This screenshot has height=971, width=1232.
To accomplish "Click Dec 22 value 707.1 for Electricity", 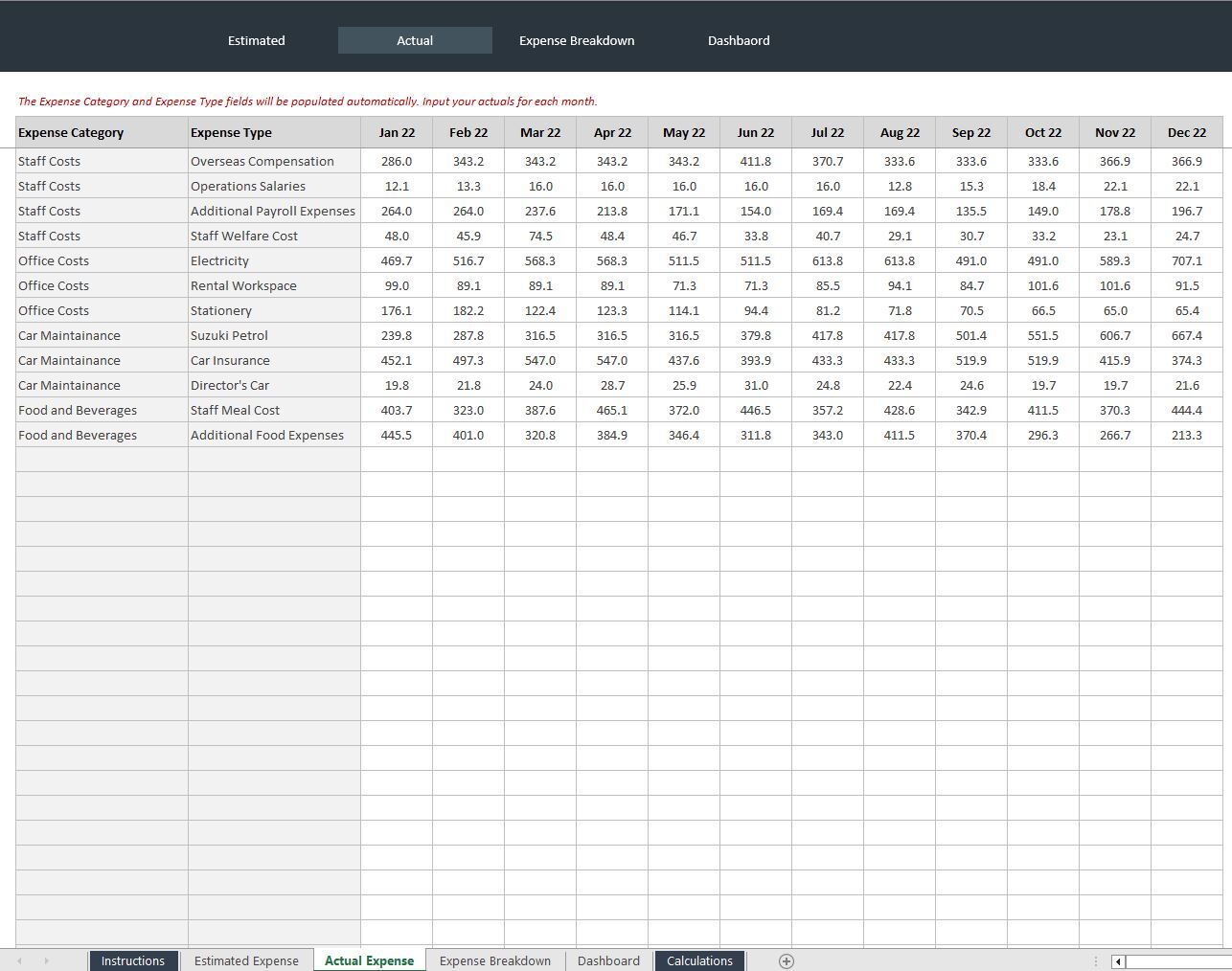I will [1187, 260].
